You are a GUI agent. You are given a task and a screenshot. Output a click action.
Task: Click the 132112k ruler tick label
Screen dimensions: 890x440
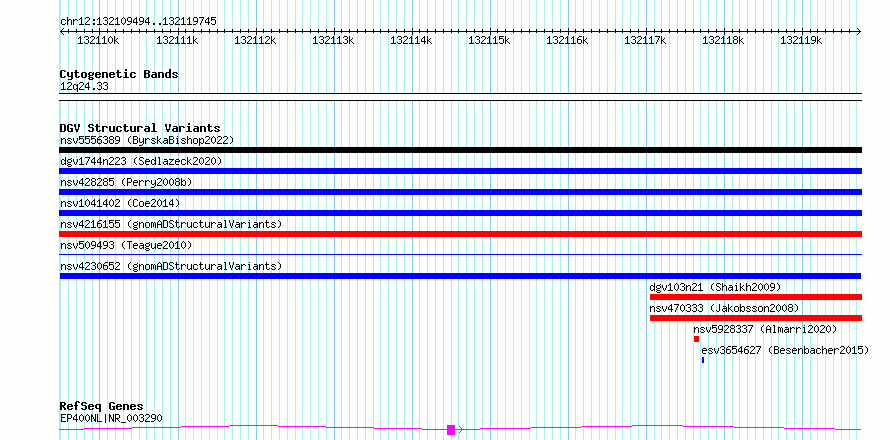click(x=255, y=40)
